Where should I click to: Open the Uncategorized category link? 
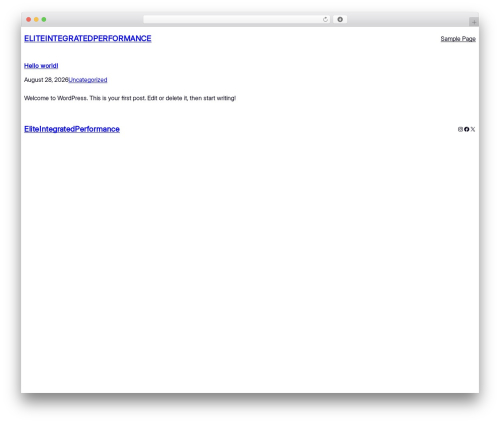click(x=88, y=80)
